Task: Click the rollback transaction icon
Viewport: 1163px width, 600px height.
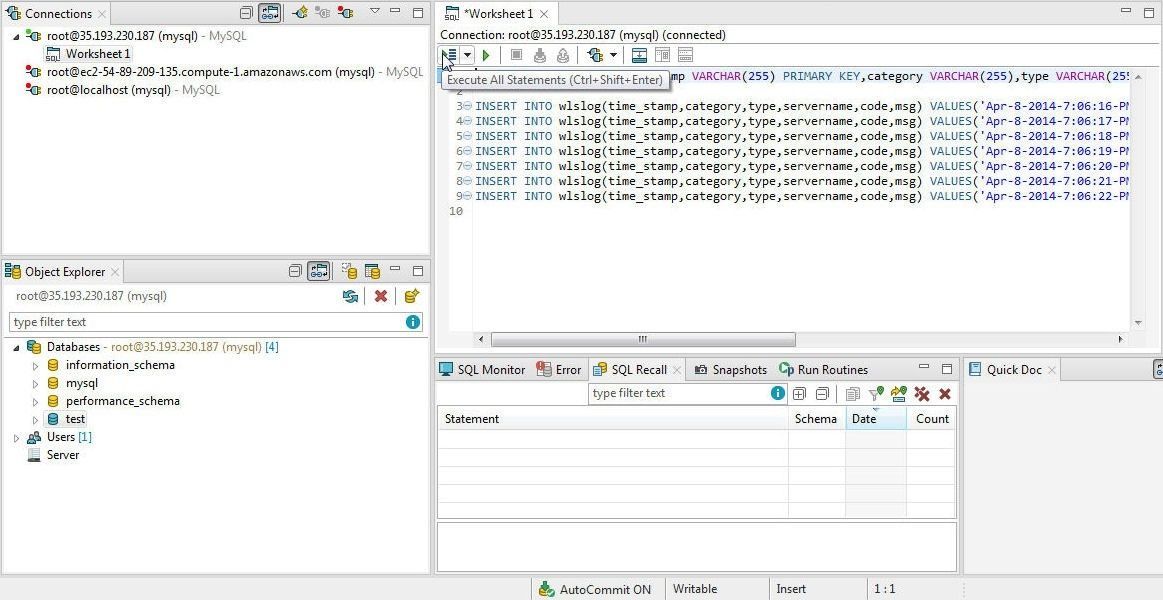Action: point(563,55)
